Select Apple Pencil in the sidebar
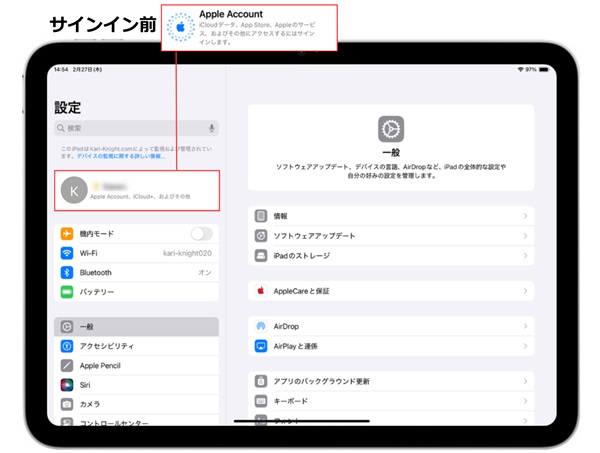The height and width of the screenshot is (453, 600). coord(137,365)
